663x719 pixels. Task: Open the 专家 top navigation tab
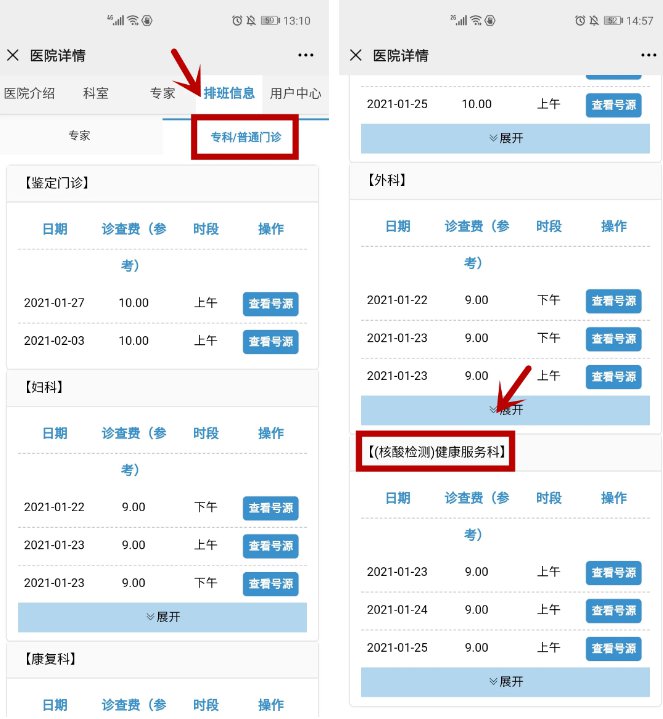pyautogui.click(x=163, y=94)
